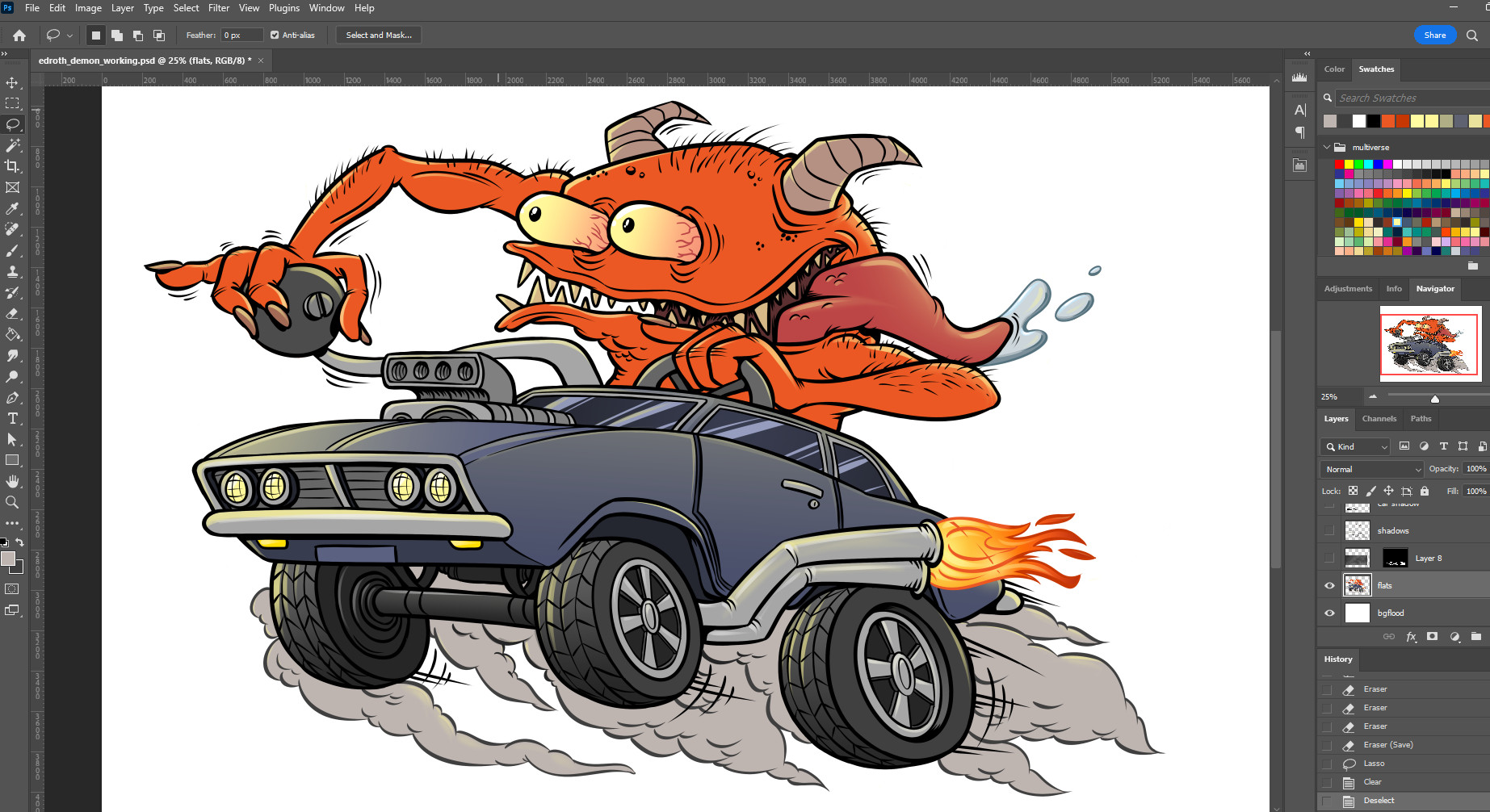Toggle filter for type layers
Image resolution: width=1490 pixels, height=812 pixels.
[1444, 446]
